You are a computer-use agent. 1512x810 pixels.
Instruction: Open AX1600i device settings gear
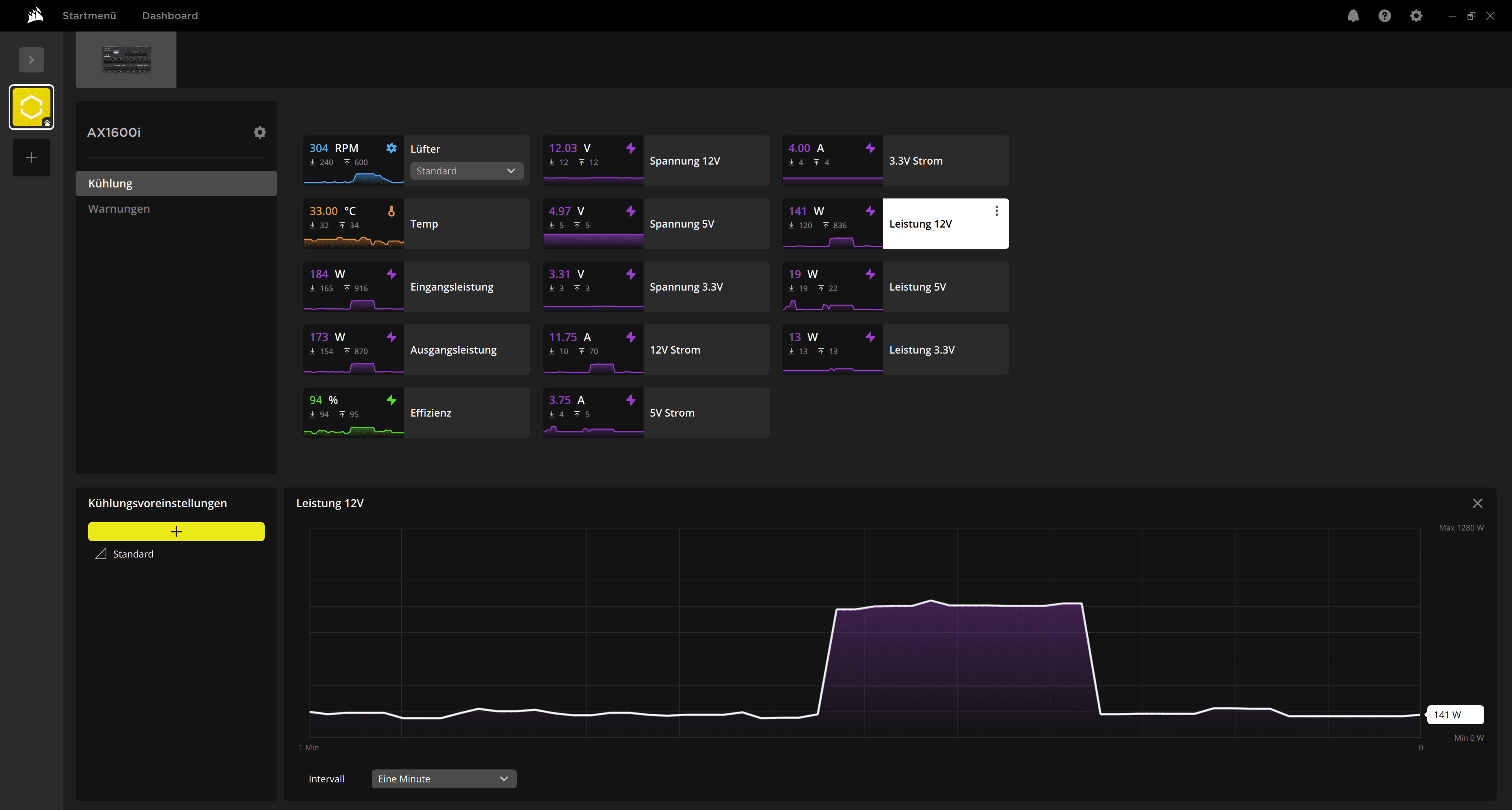pos(260,133)
